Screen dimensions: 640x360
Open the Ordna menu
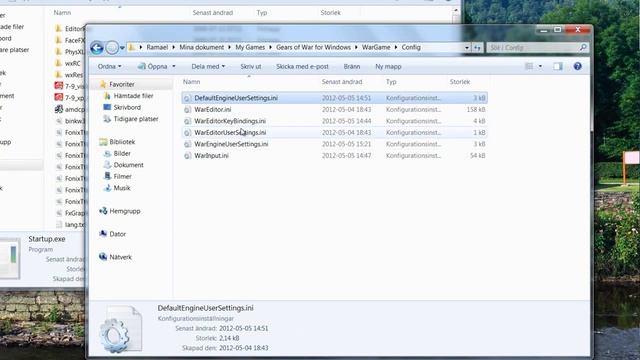[x=109, y=66]
